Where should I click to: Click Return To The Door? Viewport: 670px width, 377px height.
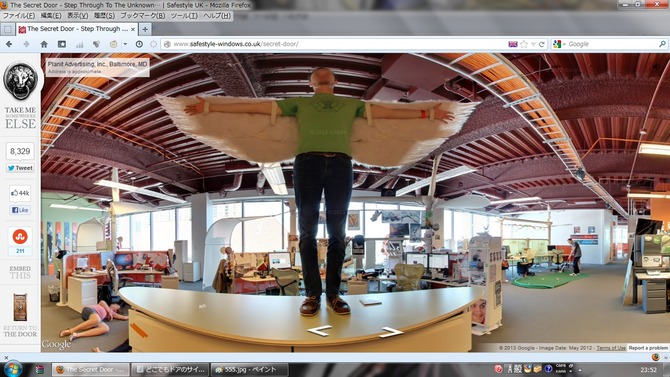pyautogui.click(x=20, y=331)
